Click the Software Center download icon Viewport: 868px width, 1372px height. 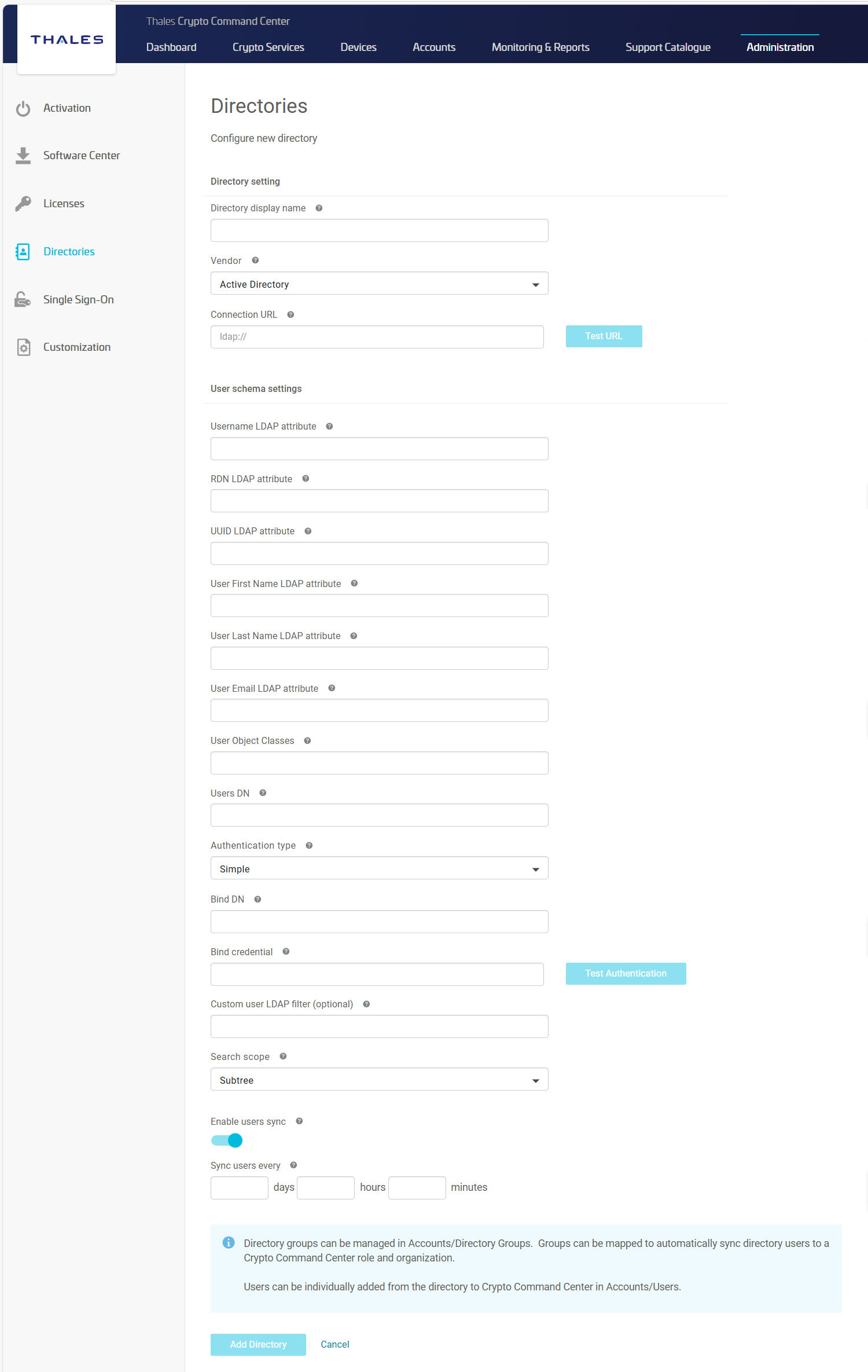coord(23,156)
